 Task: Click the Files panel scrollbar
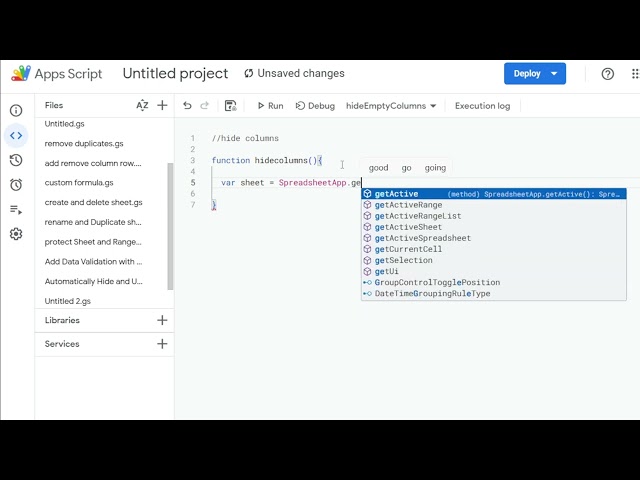pyautogui.click(x=170, y=226)
